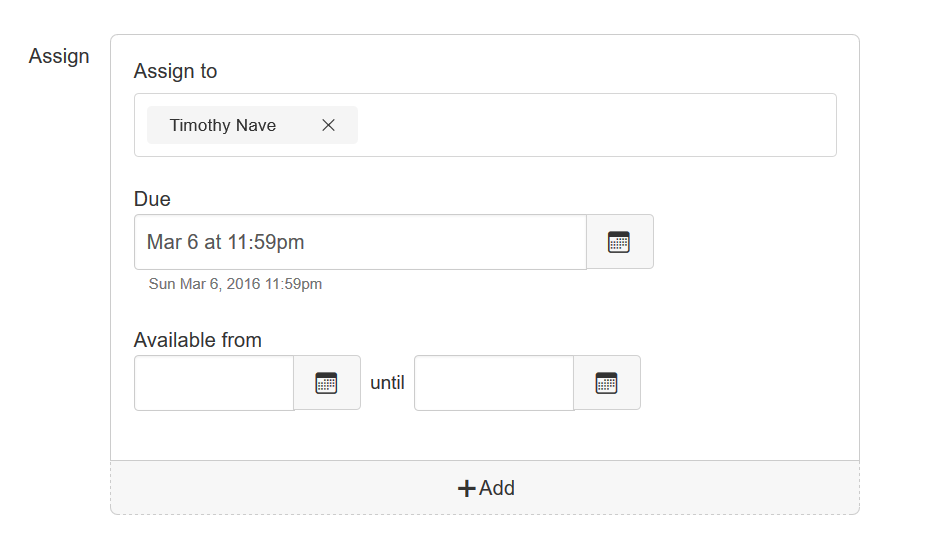Click empty part of the Add bar

[678, 488]
